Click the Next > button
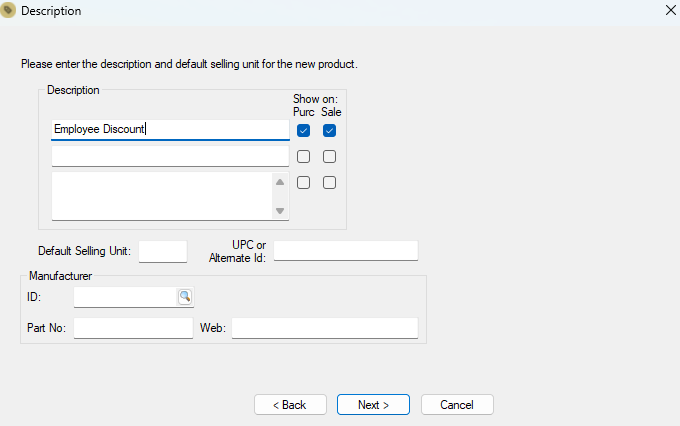The height and width of the screenshot is (426, 680). (x=373, y=405)
